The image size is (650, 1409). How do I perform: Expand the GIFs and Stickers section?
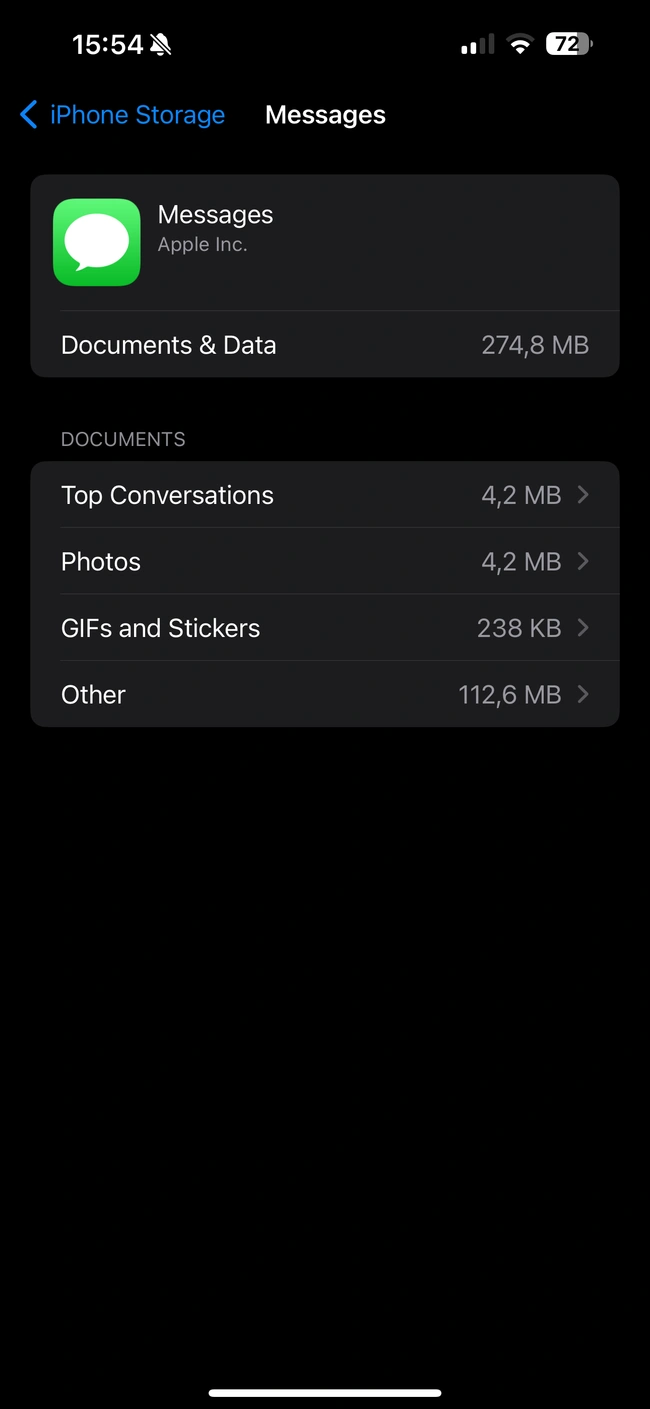325,627
